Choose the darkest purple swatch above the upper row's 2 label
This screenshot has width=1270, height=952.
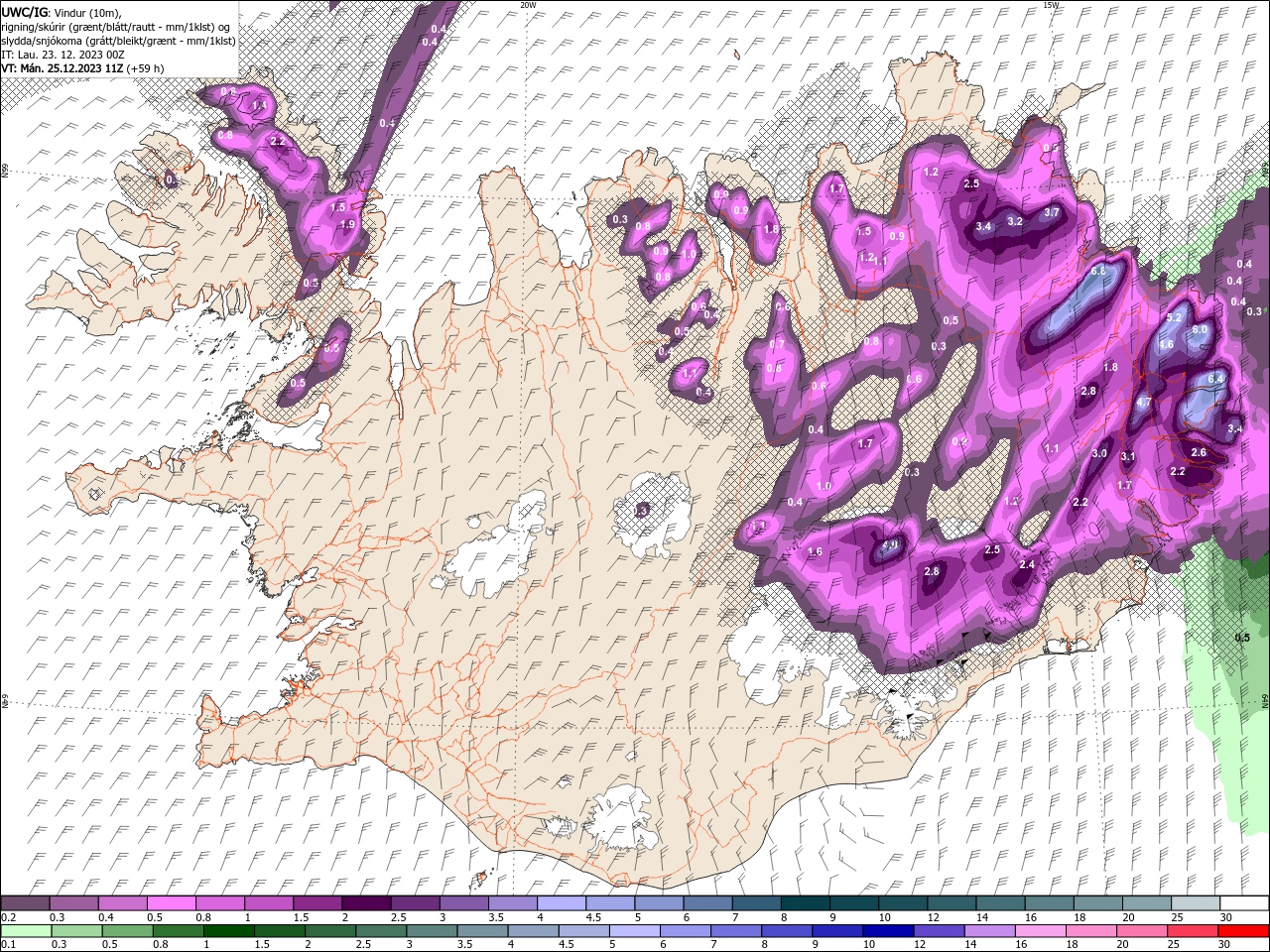366,903
